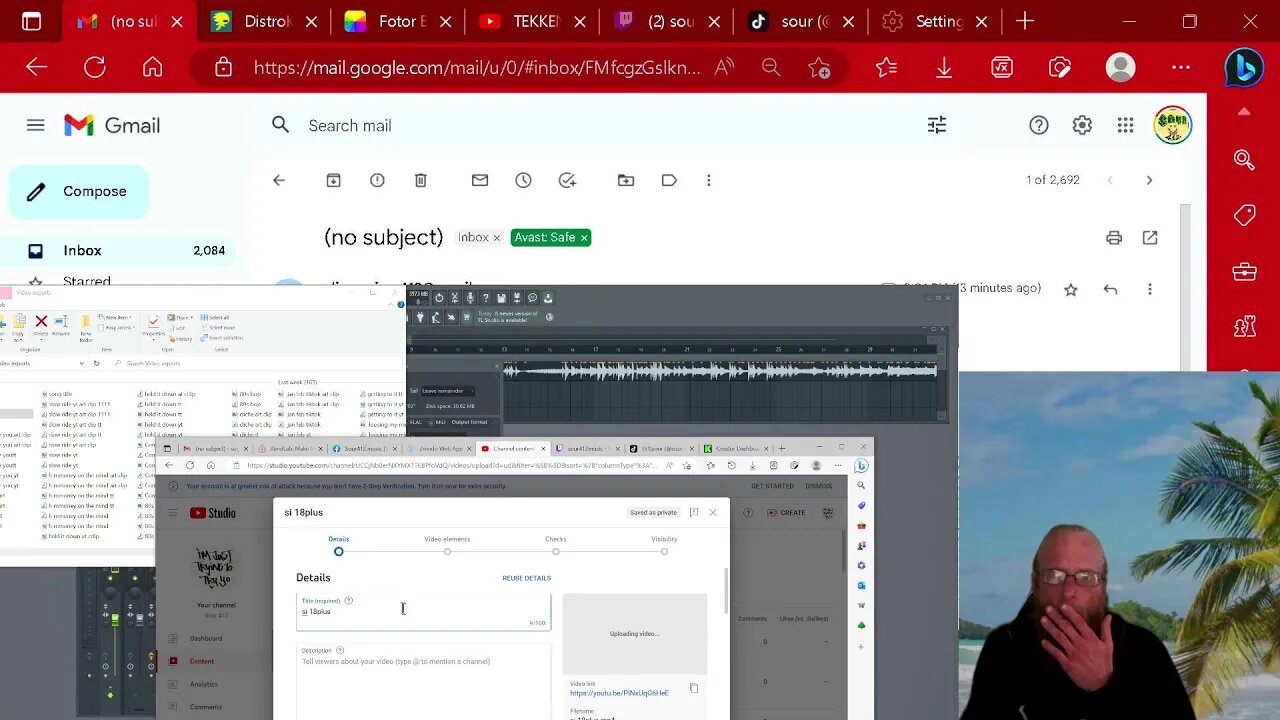Viewport: 1280px width, 720px height.
Task: Toggle Read aloud in address bar
Action: 724,67
